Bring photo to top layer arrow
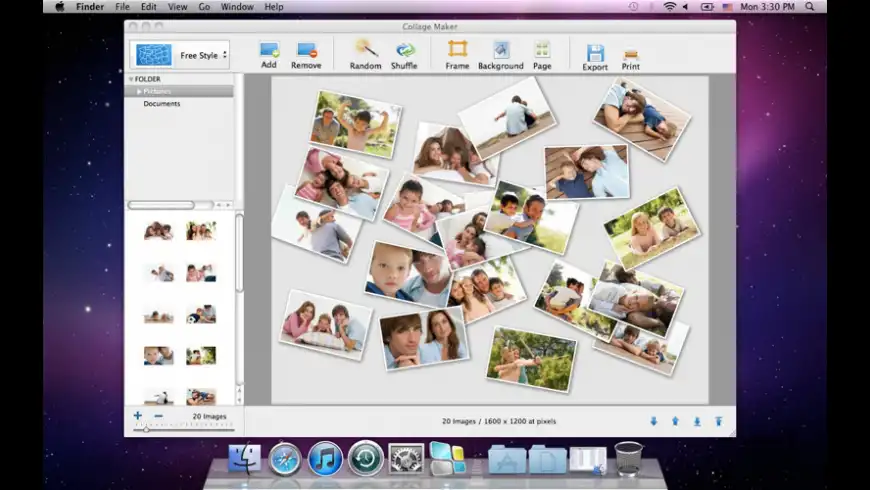This screenshot has height=490, width=870. point(718,421)
